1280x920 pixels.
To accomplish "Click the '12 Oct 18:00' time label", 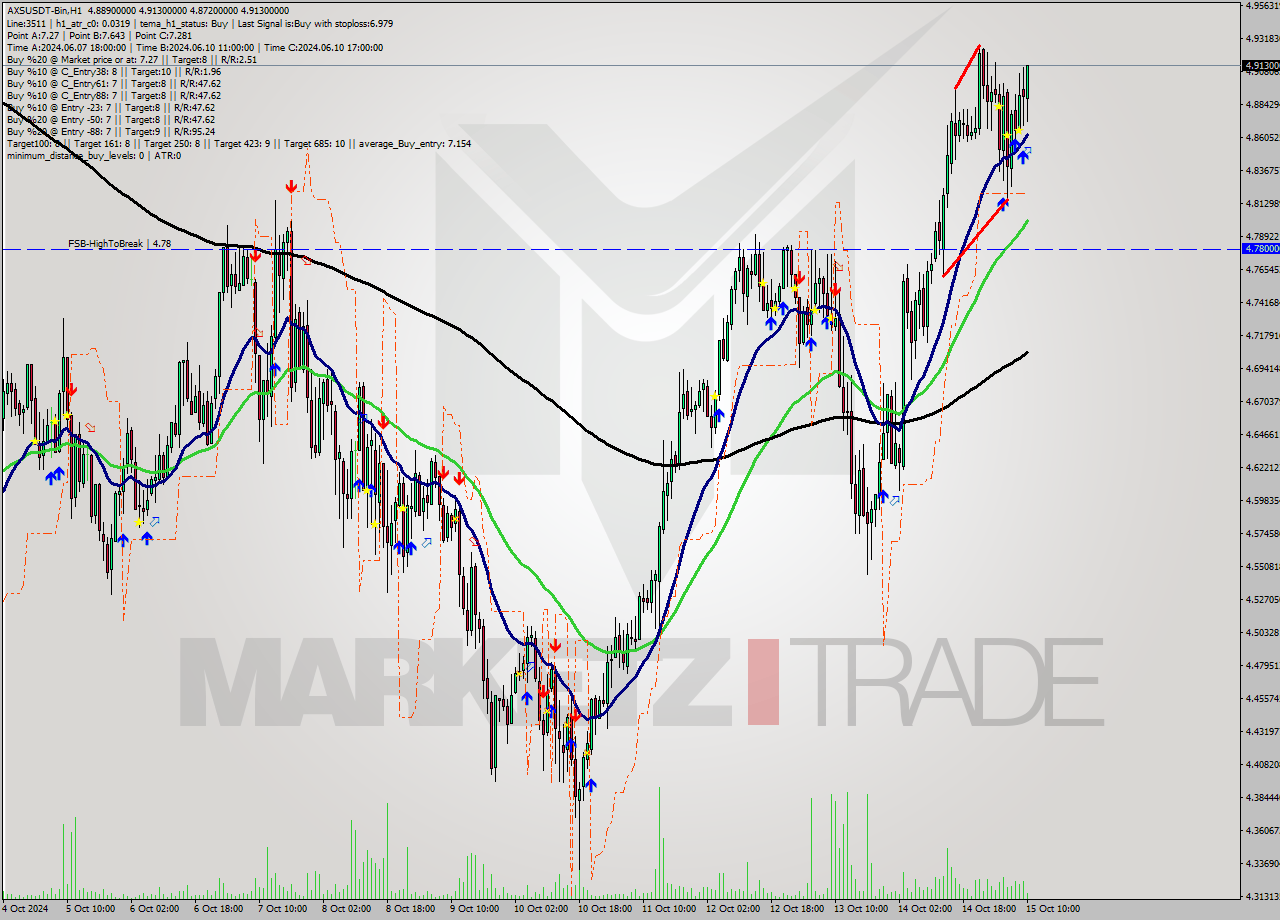I will (796, 909).
